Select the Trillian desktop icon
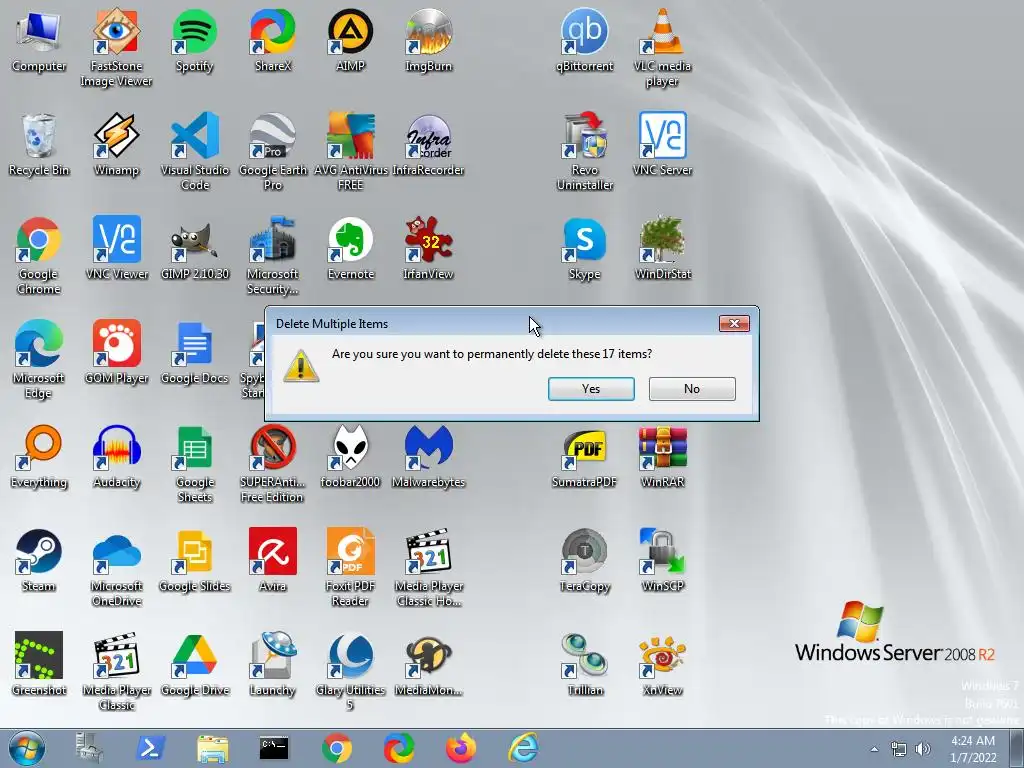1024x768 pixels. coord(584,664)
